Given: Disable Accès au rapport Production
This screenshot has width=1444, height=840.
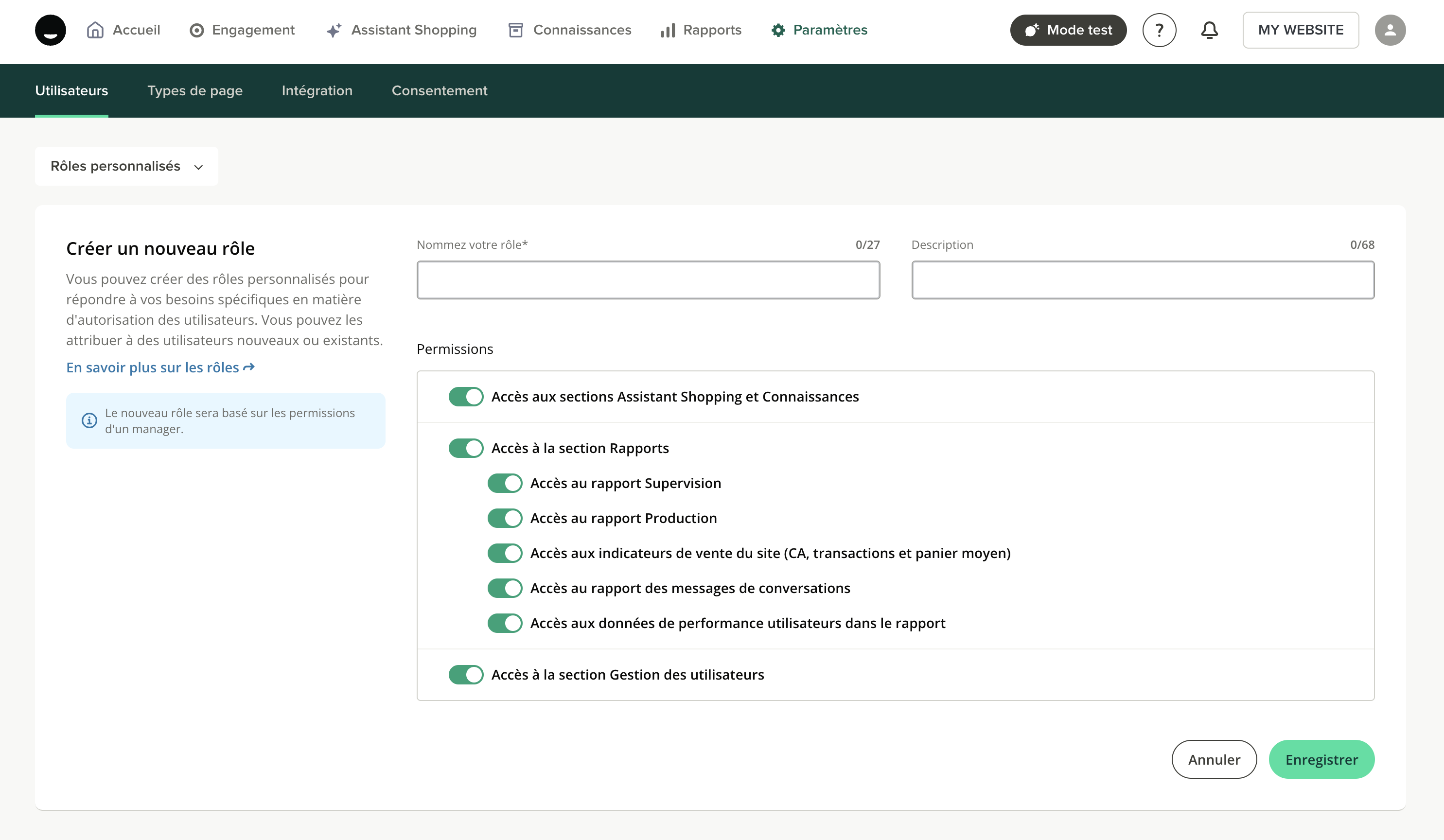Looking at the screenshot, I should tap(505, 518).
